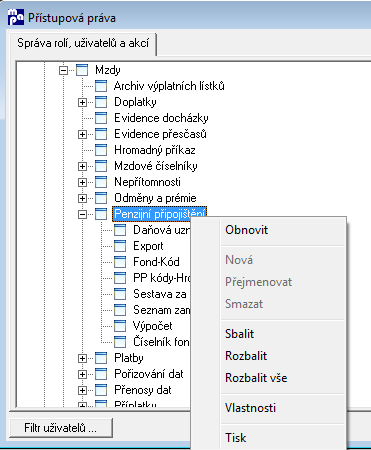Click the icon beside Pořizování dat
The width and height of the screenshot is (371, 450).
[101, 374]
